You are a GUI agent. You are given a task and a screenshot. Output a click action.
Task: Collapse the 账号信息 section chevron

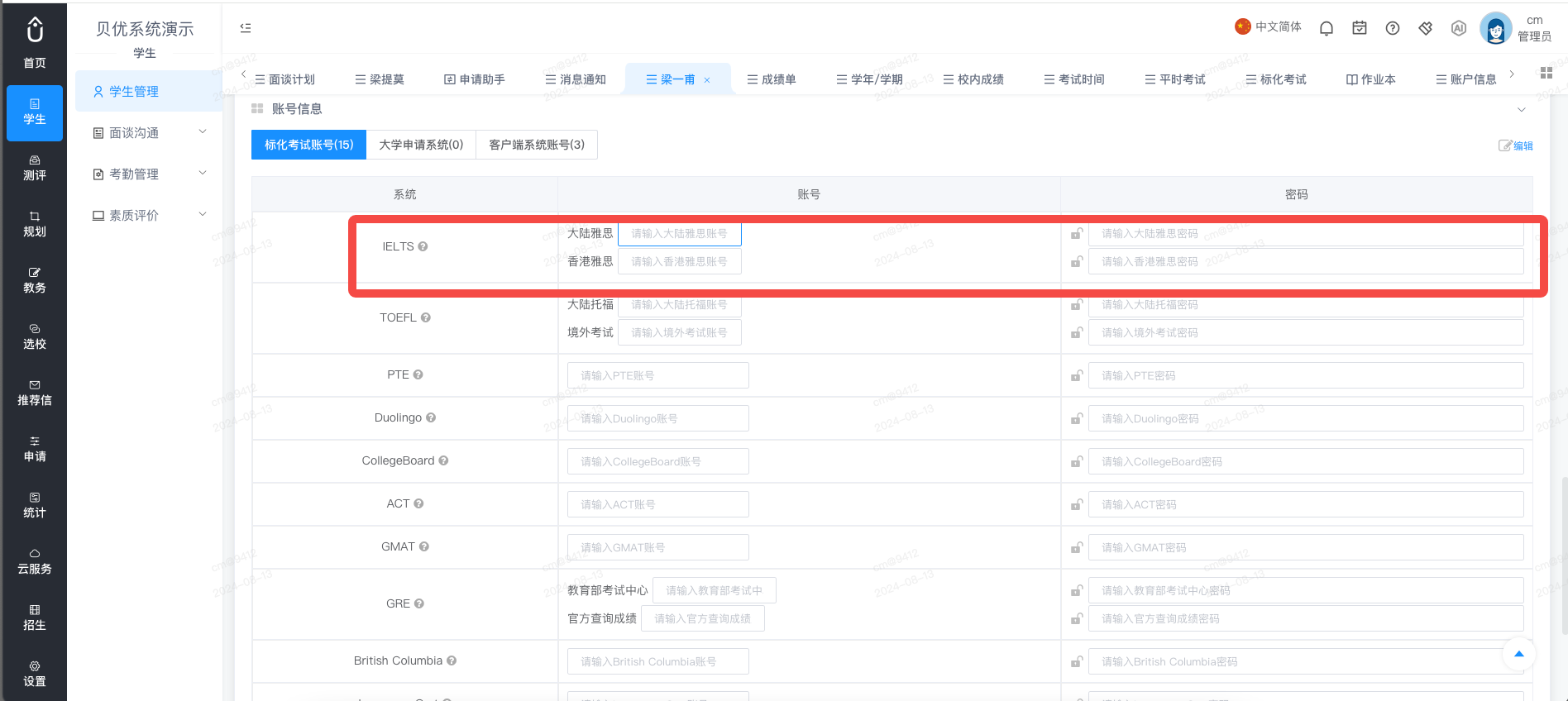point(1522,109)
